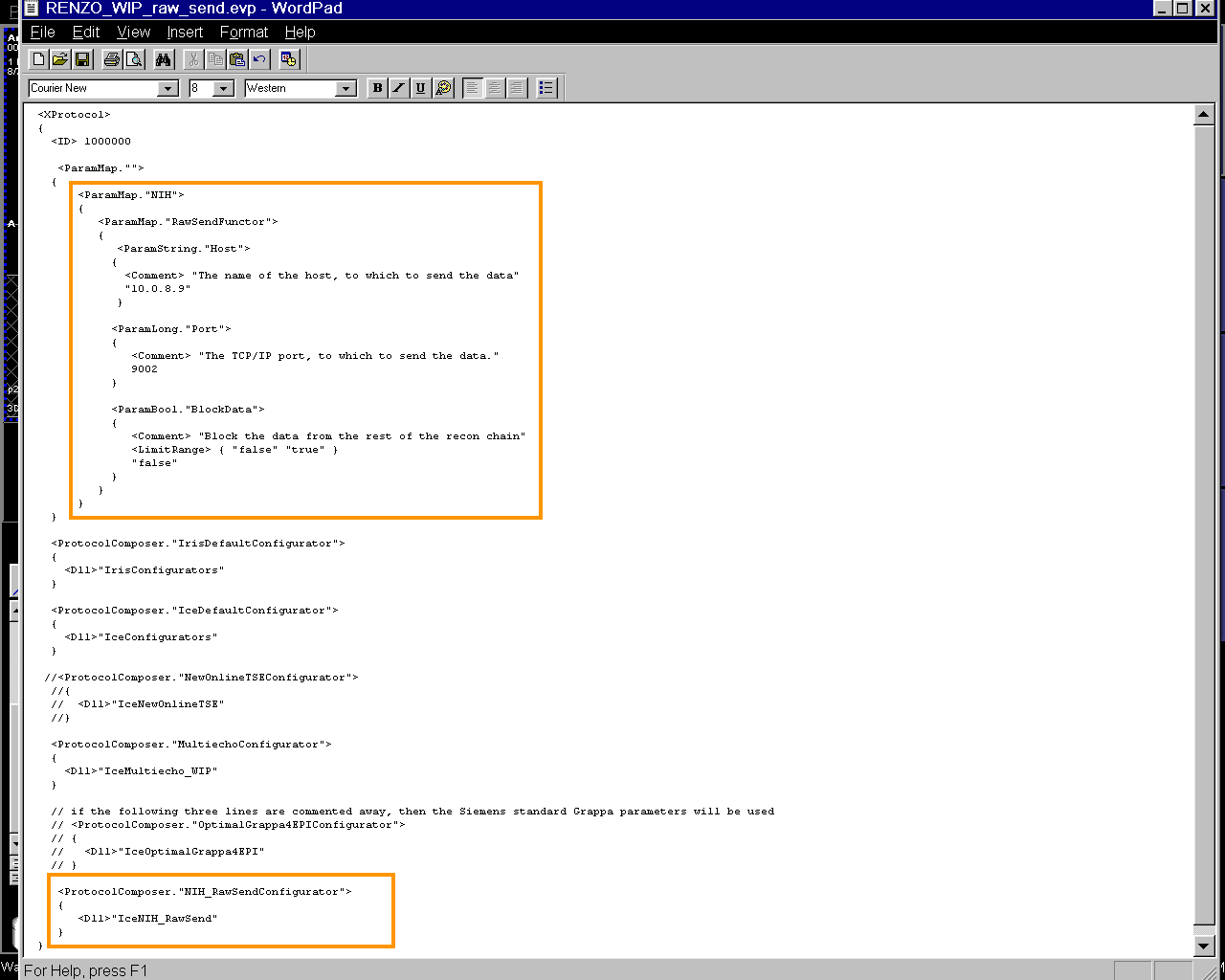1225x980 pixels.
Task: Toggle Italic formatting
Action: [x=399, y=88]
